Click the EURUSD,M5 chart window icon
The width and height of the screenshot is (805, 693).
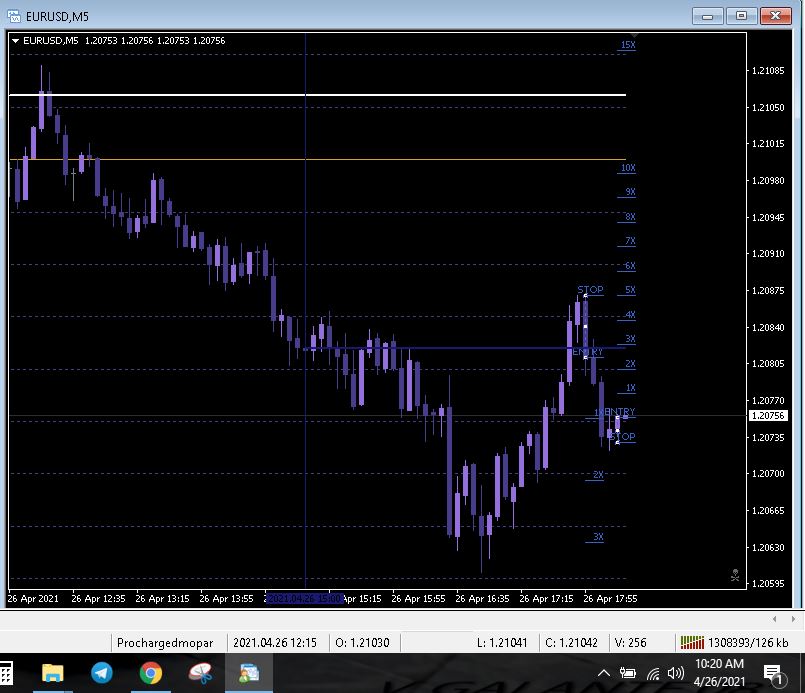coord(14,16)
